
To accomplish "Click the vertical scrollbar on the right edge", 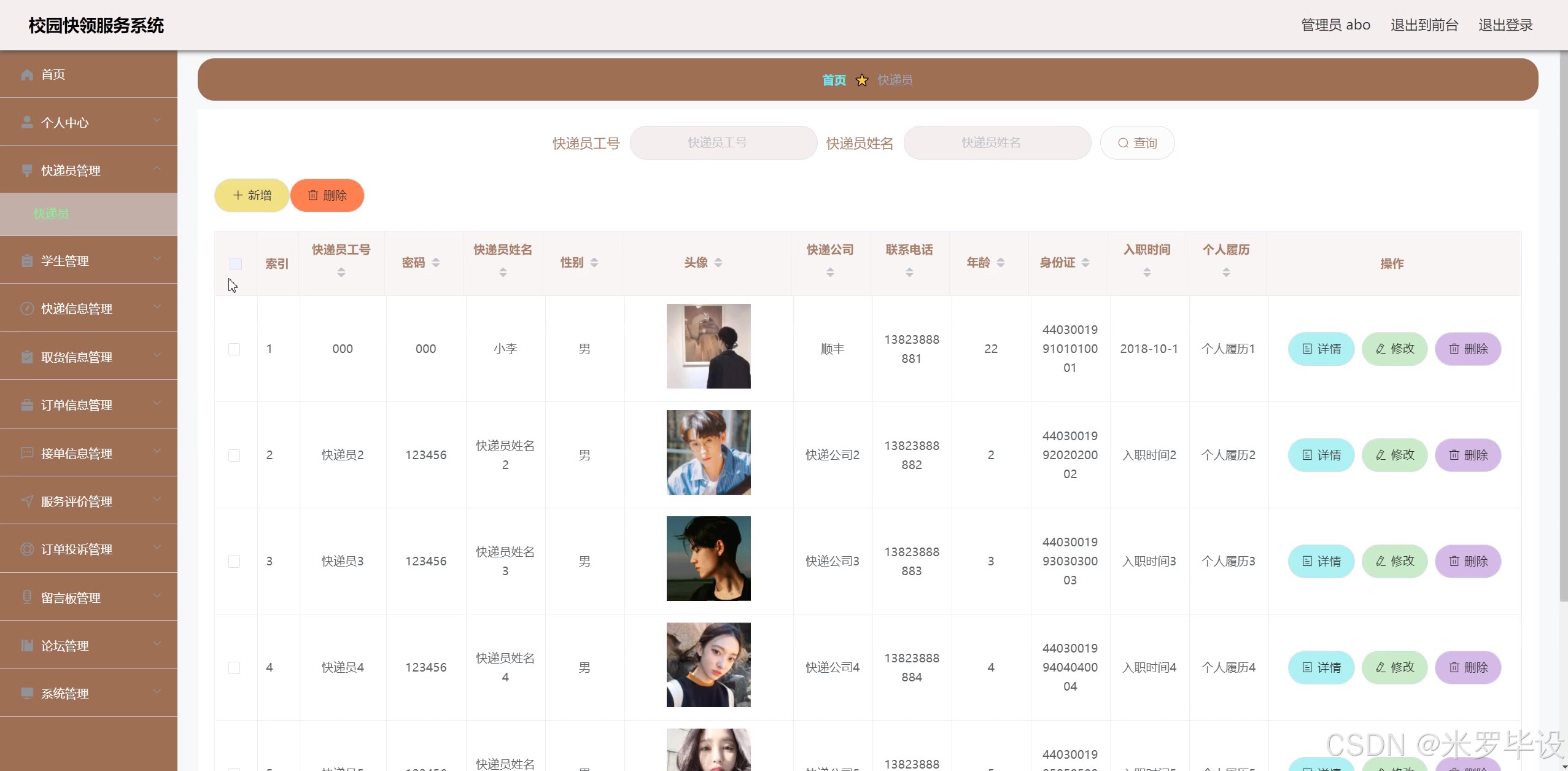I will click(1562, 325).
